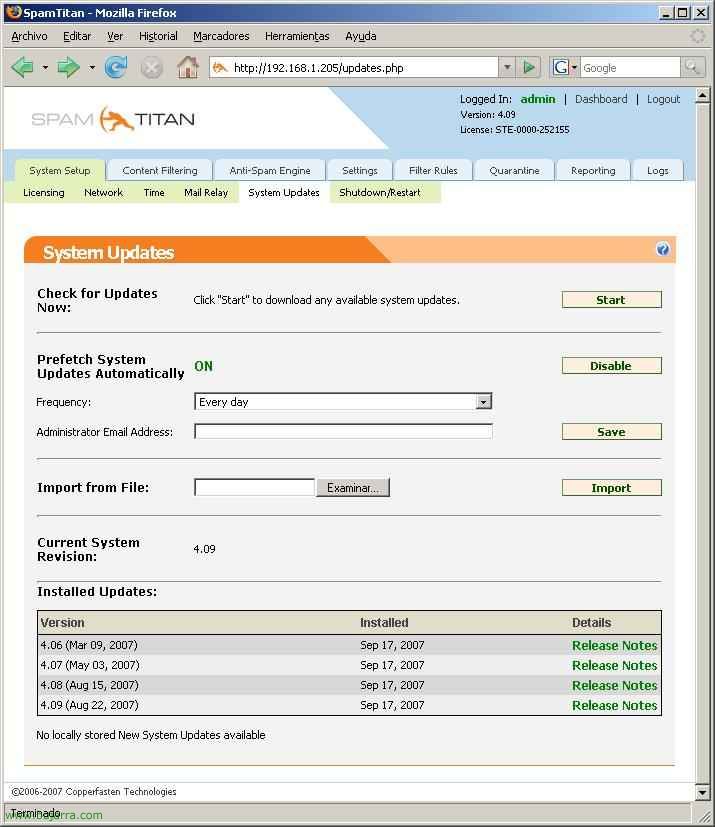715x827 pixels.
Task: Open the Archivo menu
Action: [x=30, y=36]
